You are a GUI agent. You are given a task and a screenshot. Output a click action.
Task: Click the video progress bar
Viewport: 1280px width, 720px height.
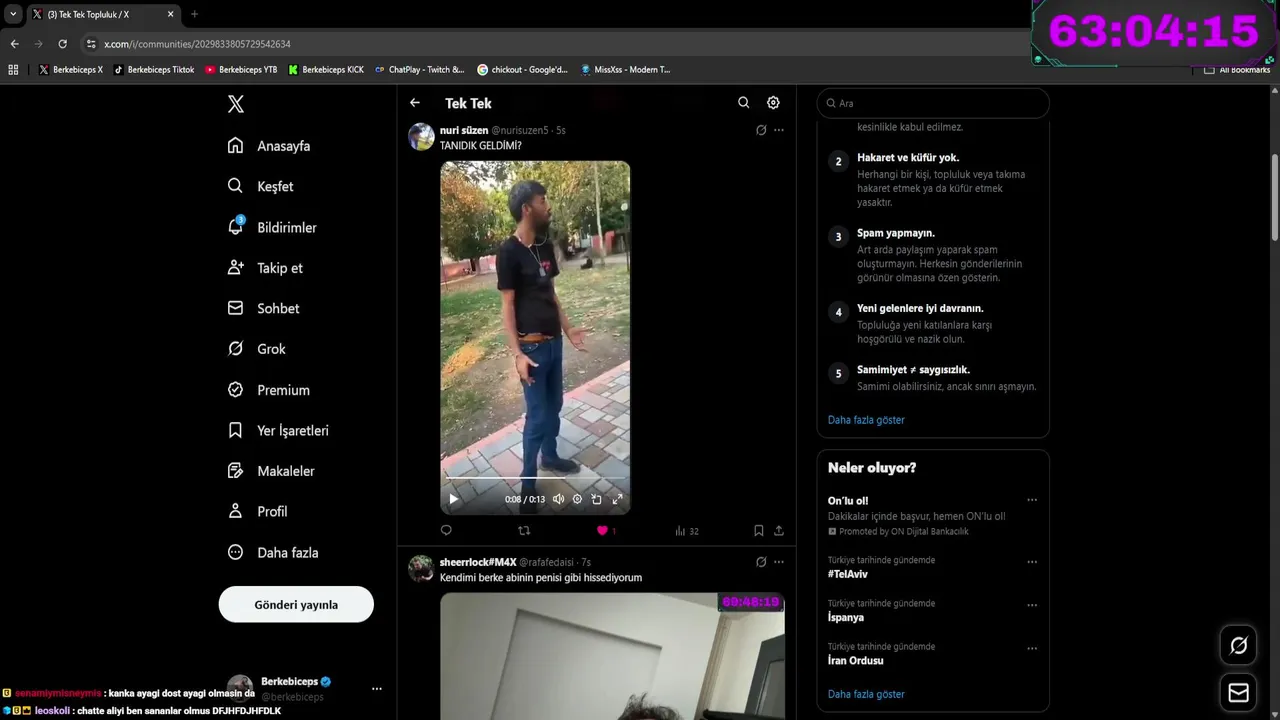click(535, 480)
